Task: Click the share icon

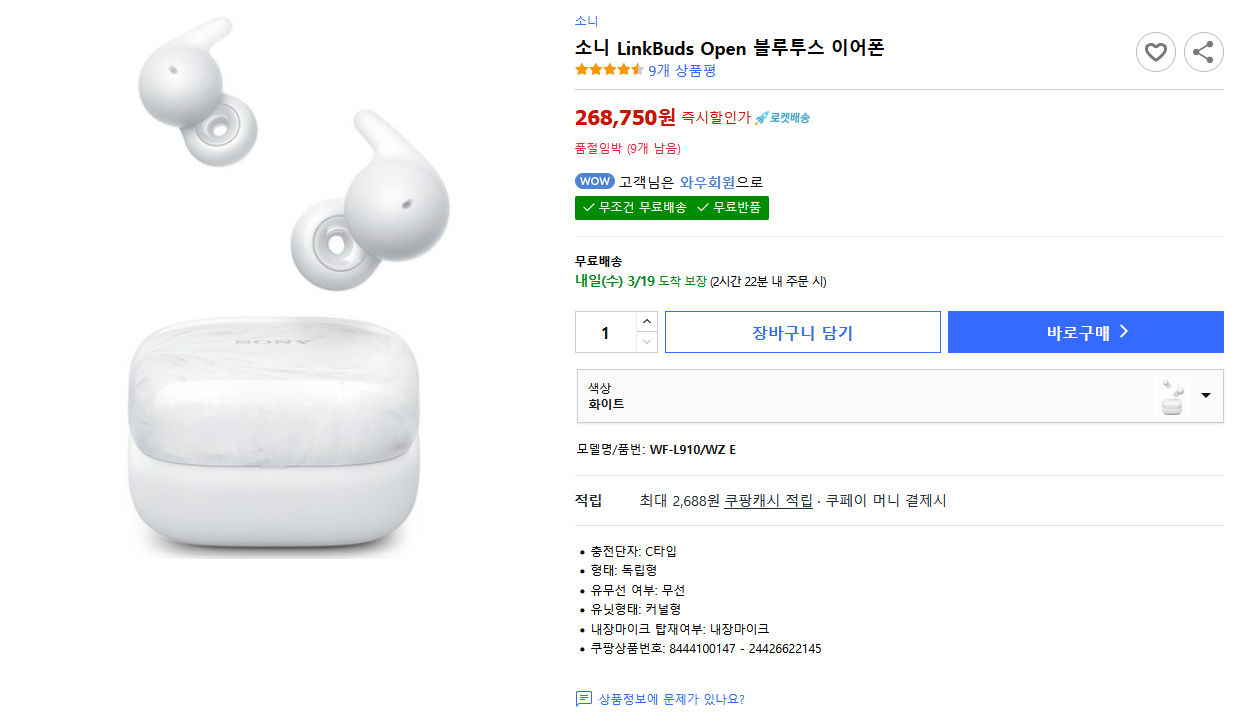Action: (1203, 52)
